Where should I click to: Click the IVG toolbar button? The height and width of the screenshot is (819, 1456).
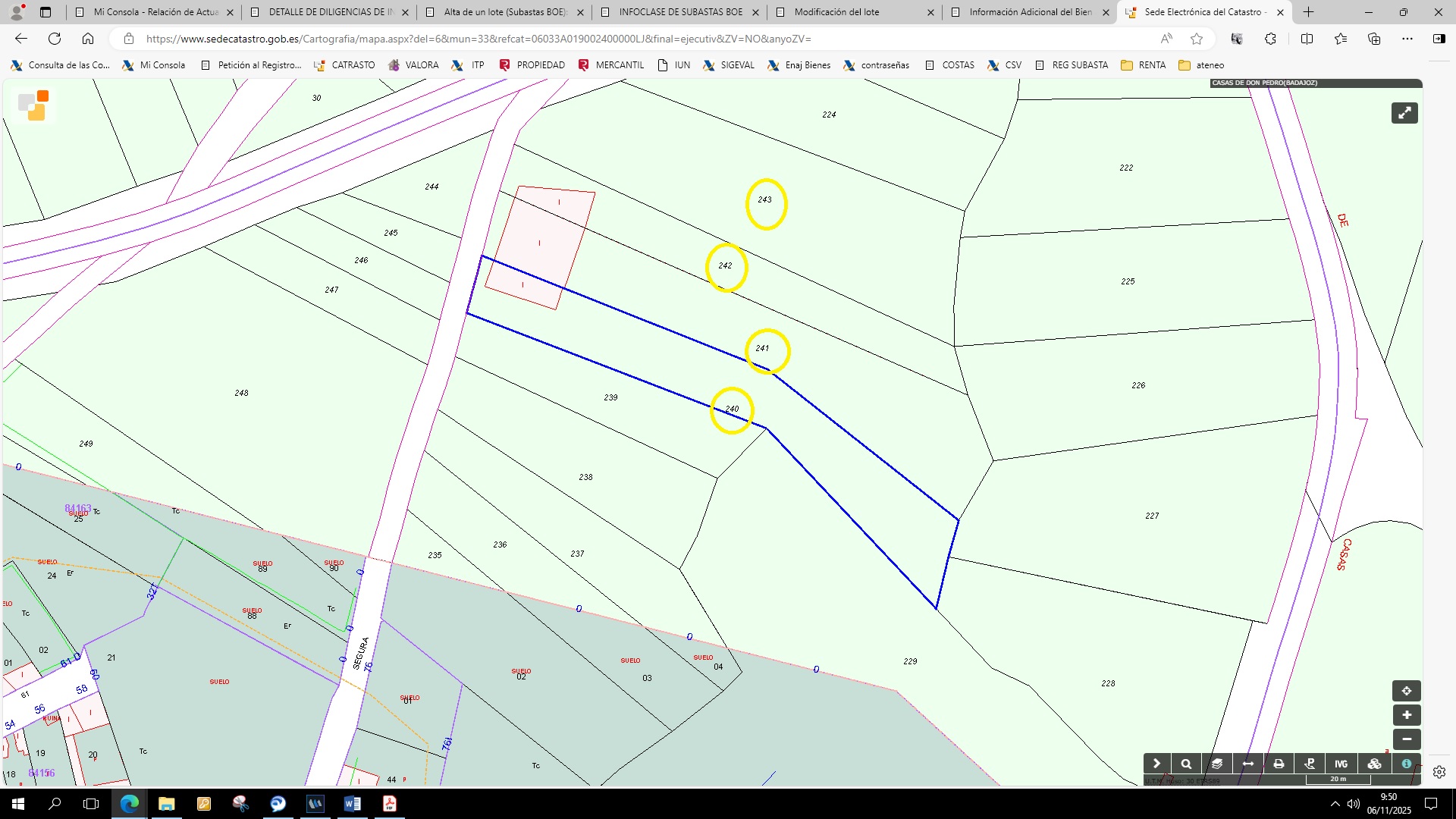pyautogui.click(x=1341, y=764)
